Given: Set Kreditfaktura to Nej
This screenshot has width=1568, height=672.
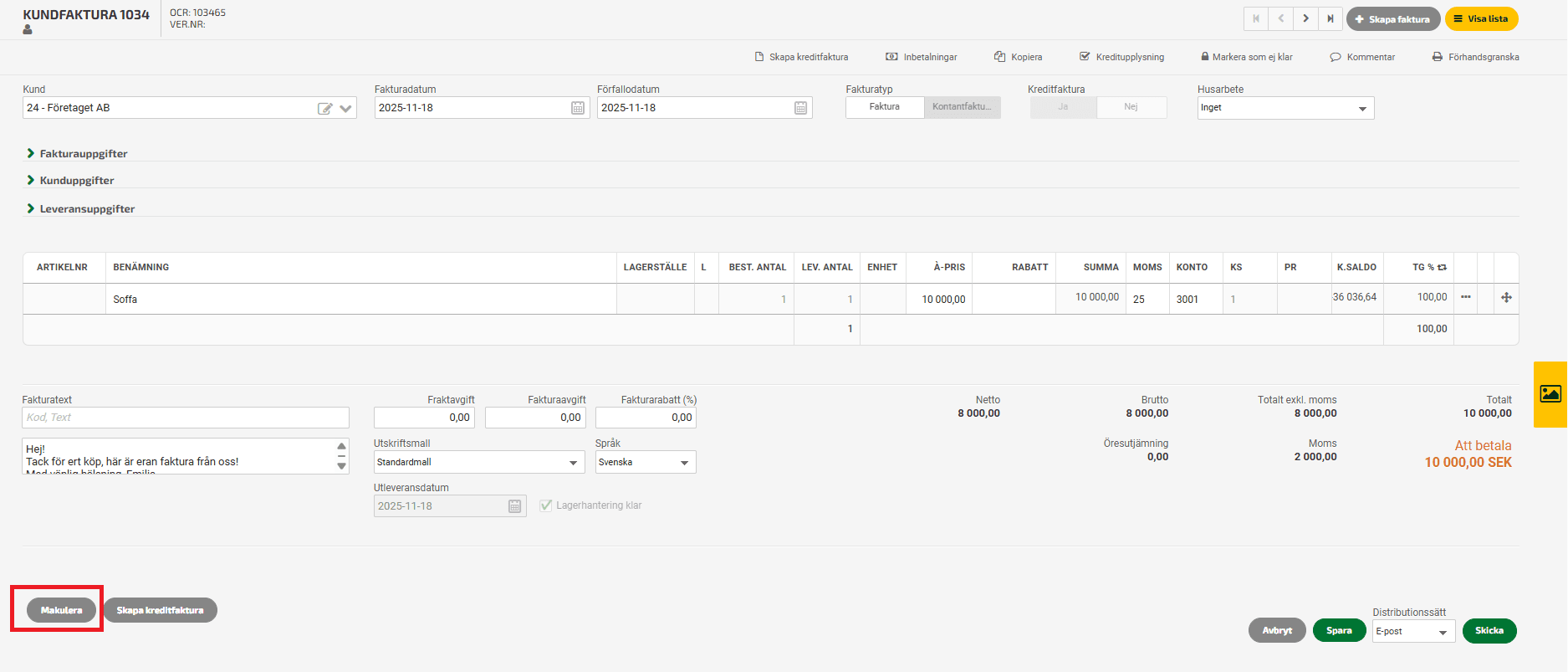Looking at the screenshot, I should click(1131, 107).
